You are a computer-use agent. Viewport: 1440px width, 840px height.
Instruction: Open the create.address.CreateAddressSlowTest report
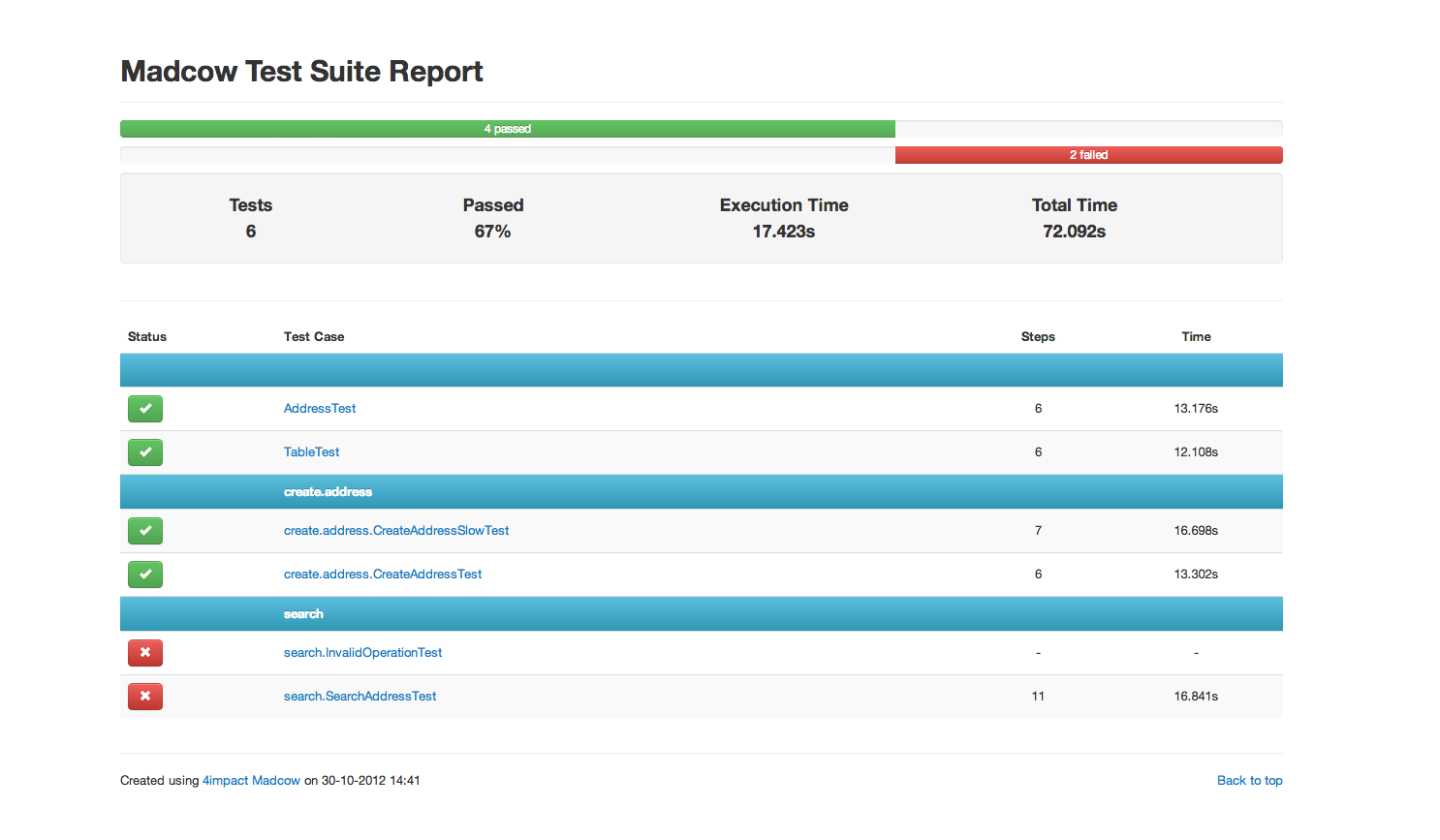point(396,530)
